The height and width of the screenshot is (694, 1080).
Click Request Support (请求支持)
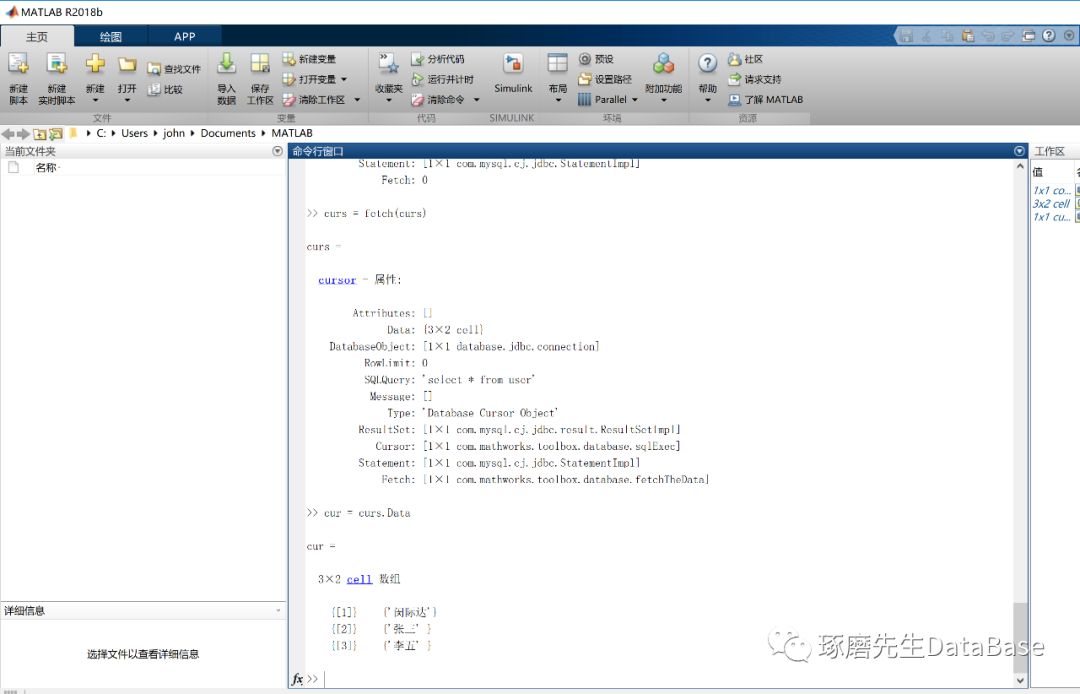(x=755, y=79)
